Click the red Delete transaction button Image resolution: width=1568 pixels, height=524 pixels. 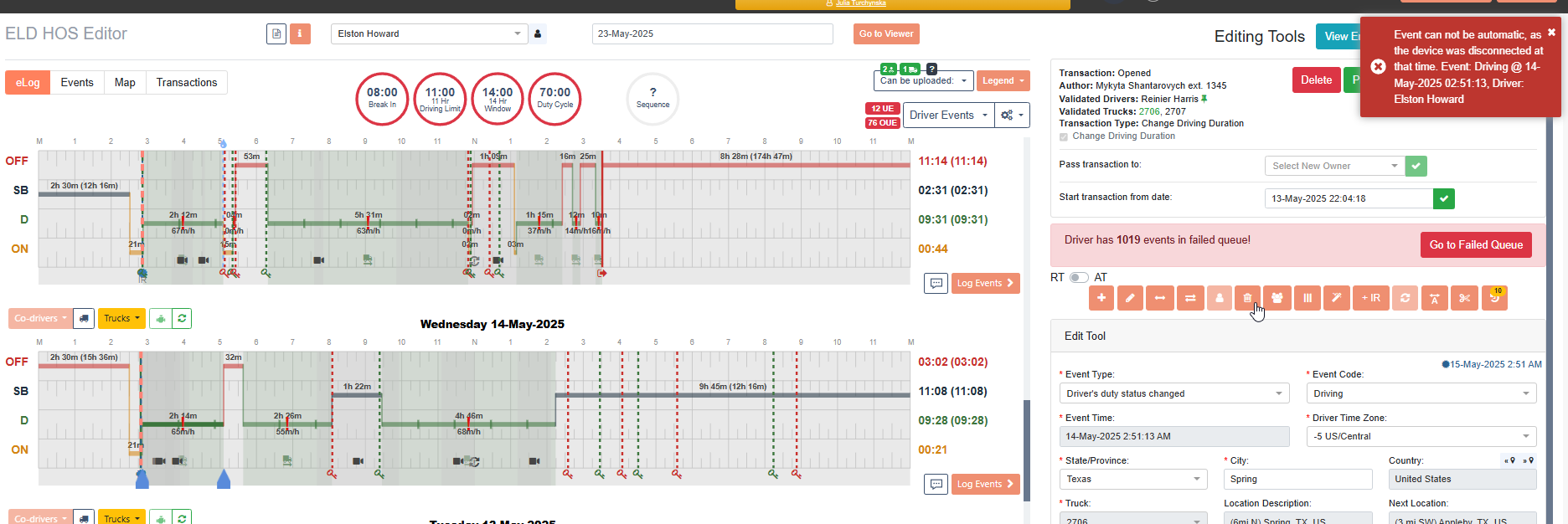1316,80
